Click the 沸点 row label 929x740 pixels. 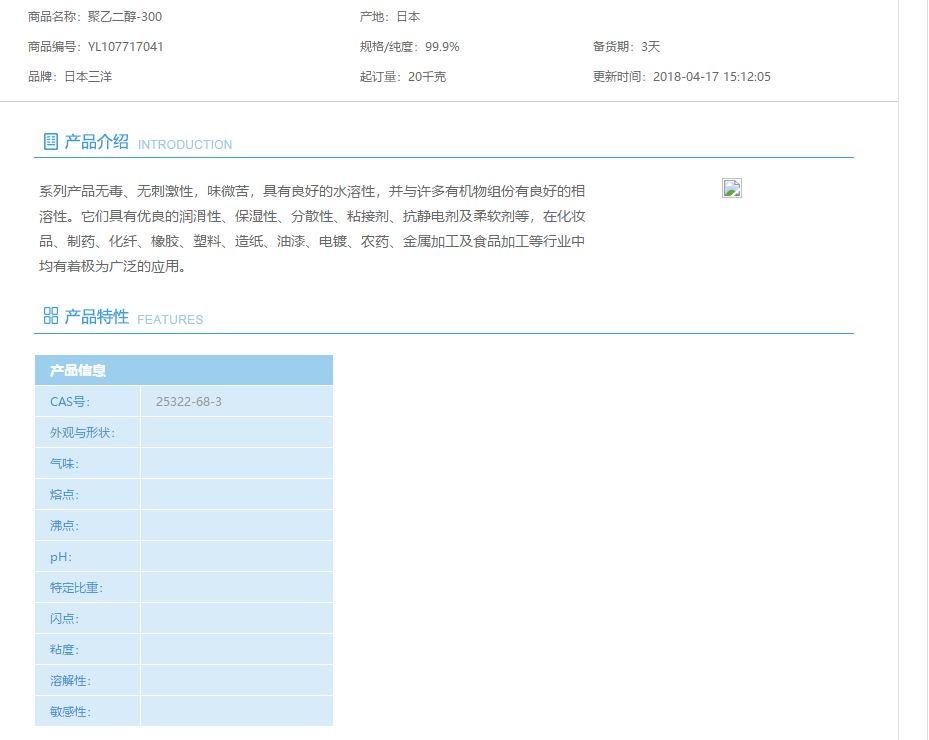pos(64,526)
